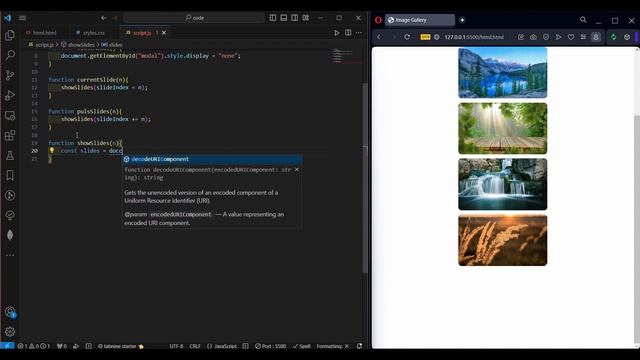
Task: Toggle the primary sidebar layout icon
Action: 273,18
